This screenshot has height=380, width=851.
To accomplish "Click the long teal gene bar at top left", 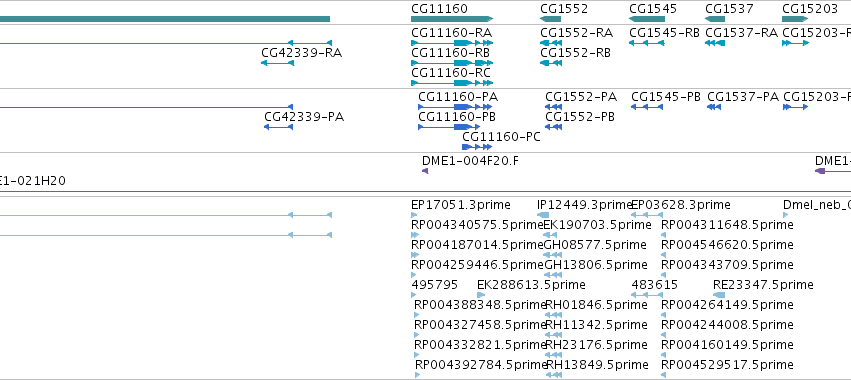I will click(165, 19).
